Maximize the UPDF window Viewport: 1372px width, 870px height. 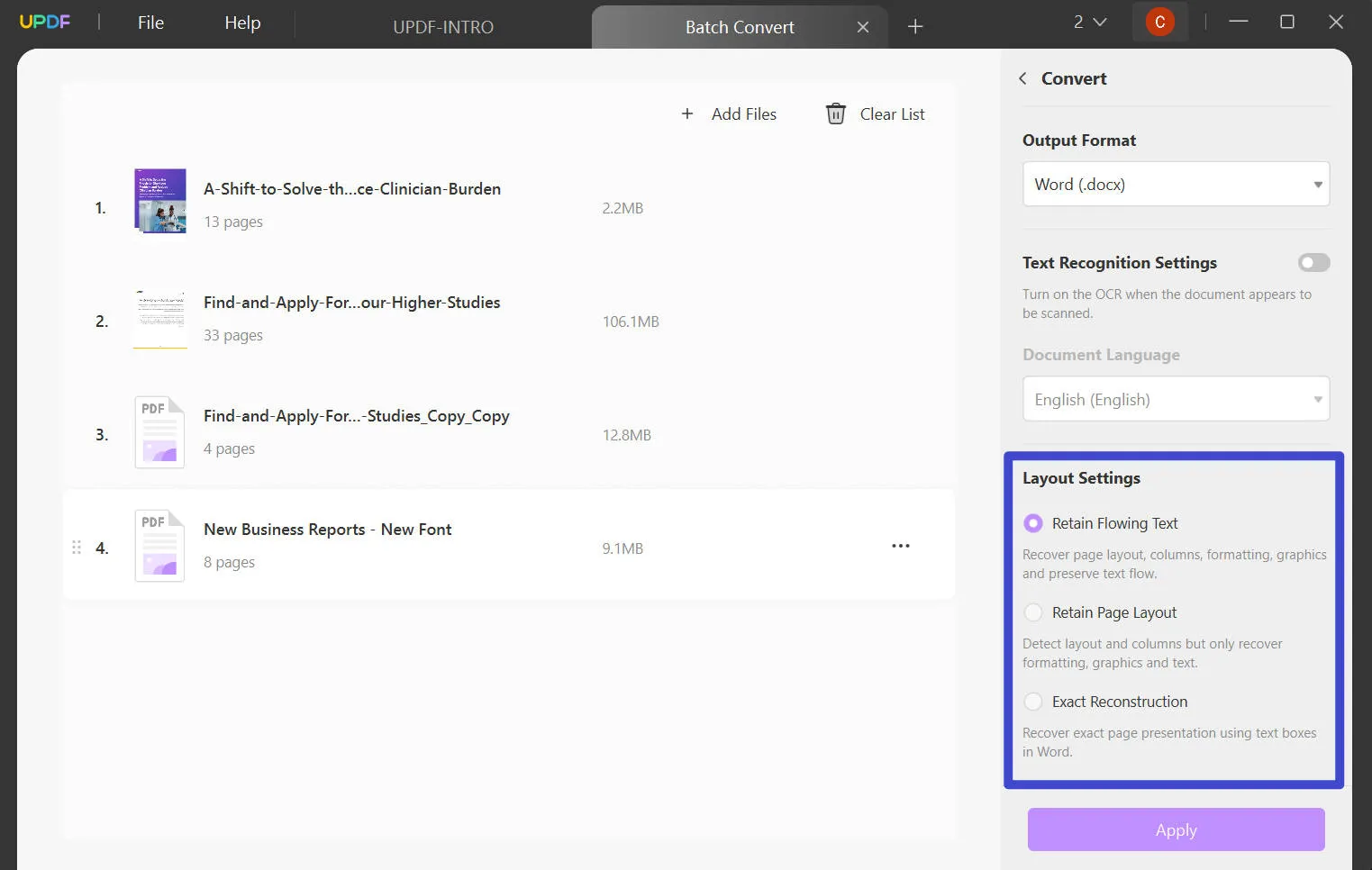pyautogui.click(x=1287, y=22)
